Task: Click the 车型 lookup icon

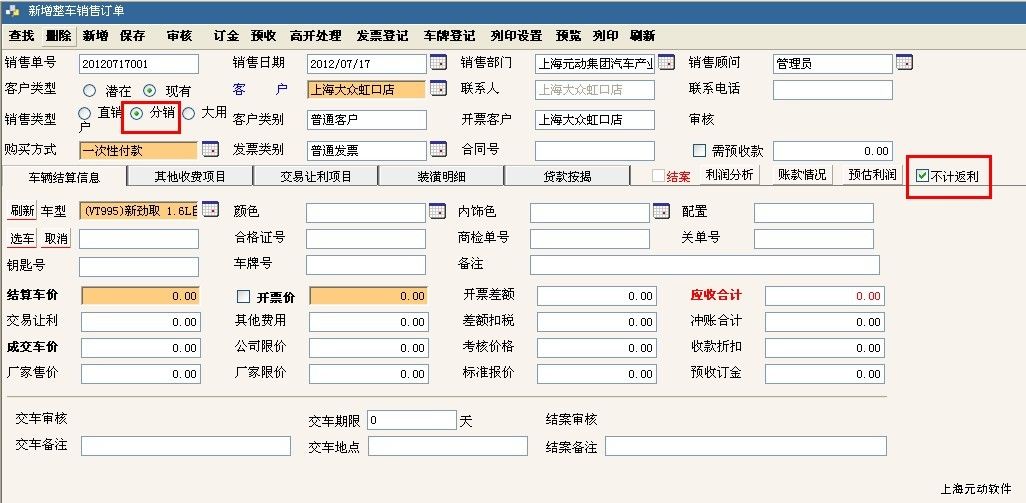Action: tap(210, 210)
